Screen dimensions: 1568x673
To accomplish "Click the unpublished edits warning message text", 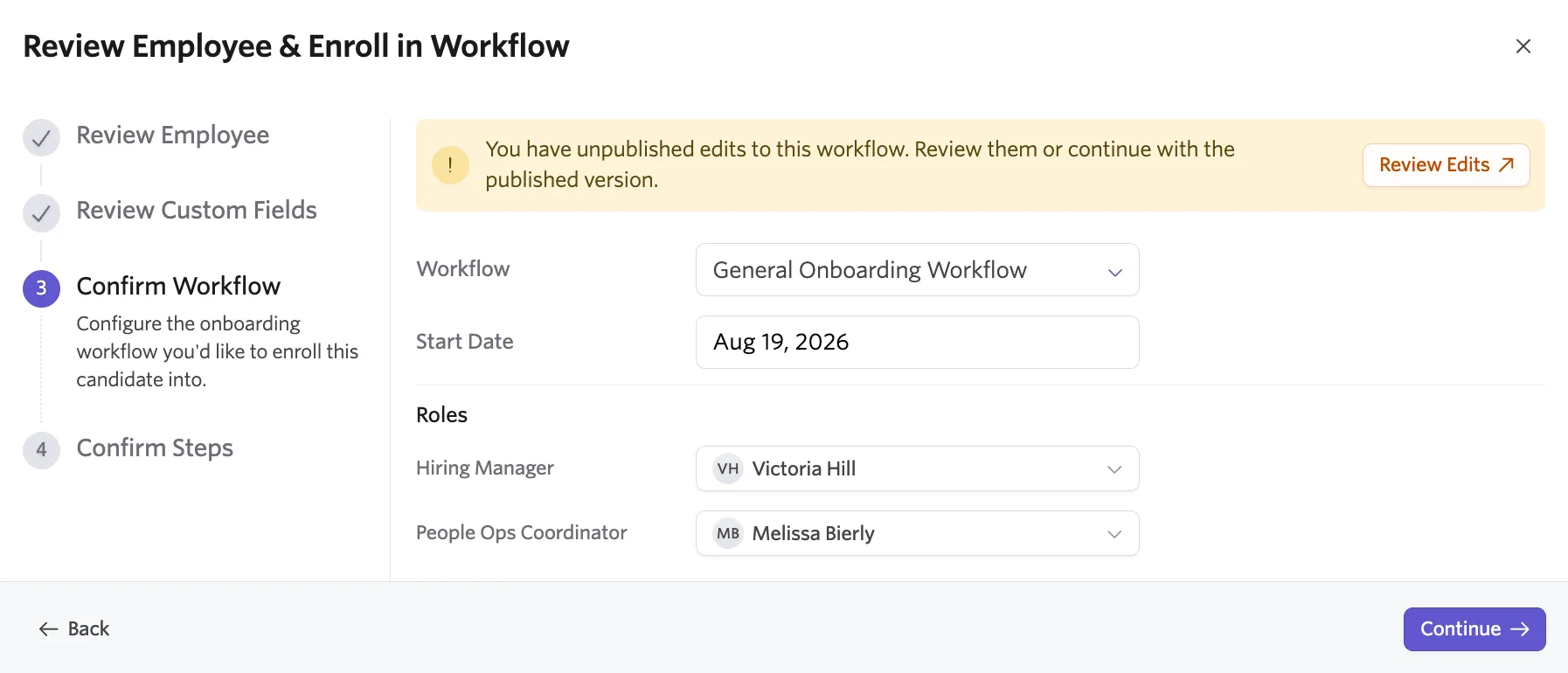I will (x=859, y=164).
